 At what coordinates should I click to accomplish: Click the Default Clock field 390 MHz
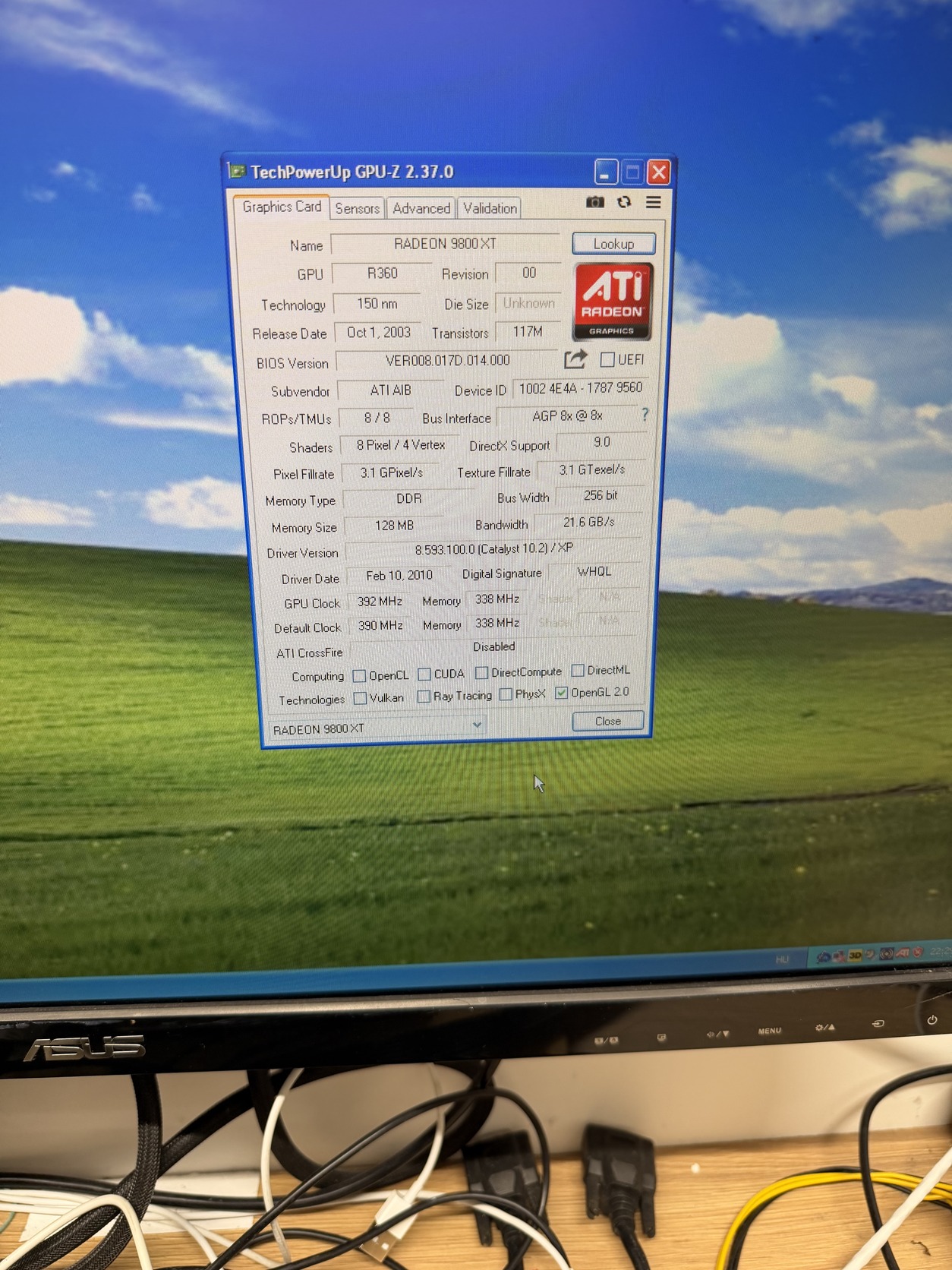[380, 626]
